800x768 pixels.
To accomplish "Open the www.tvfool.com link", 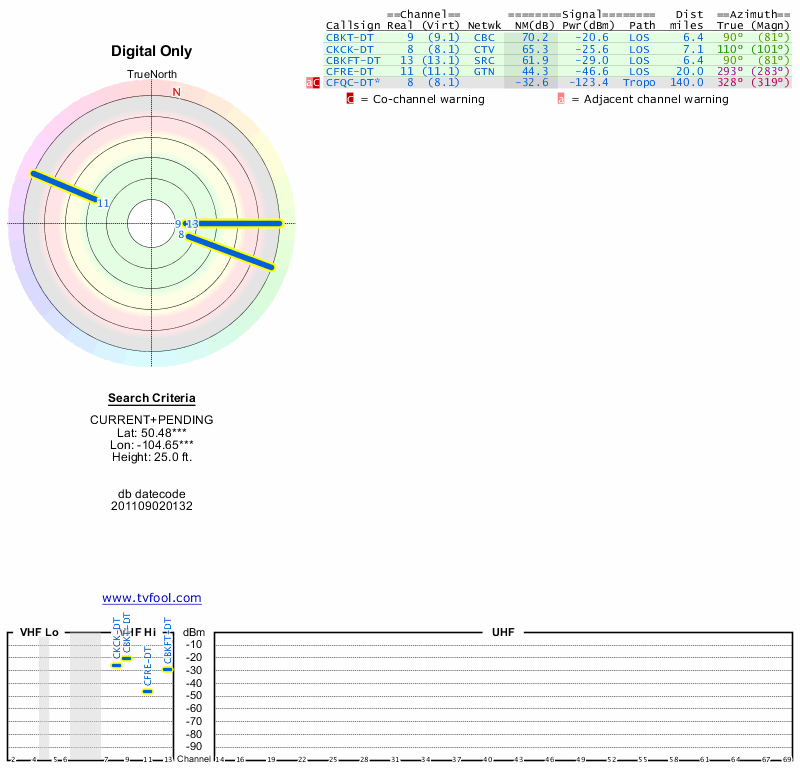I will pos(152,598).
